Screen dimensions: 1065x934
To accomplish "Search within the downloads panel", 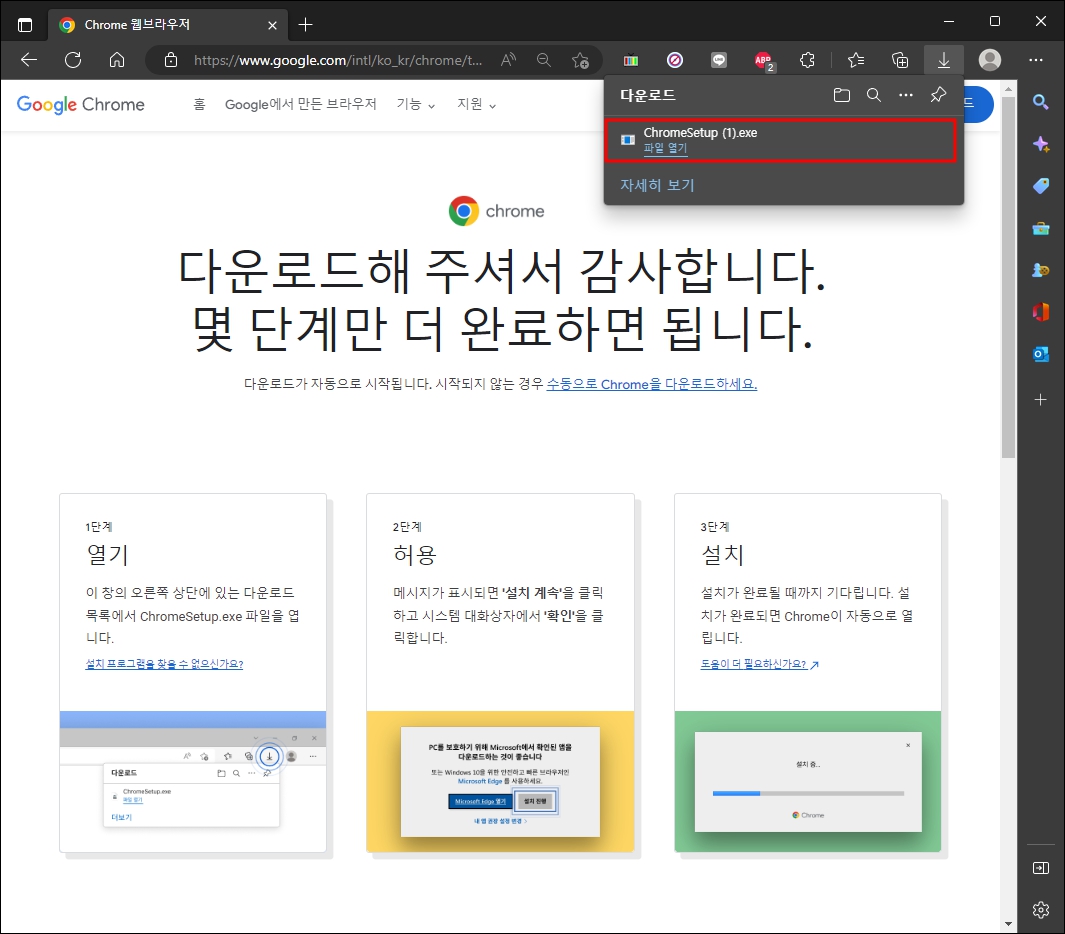I will click(x=874, y=95).
